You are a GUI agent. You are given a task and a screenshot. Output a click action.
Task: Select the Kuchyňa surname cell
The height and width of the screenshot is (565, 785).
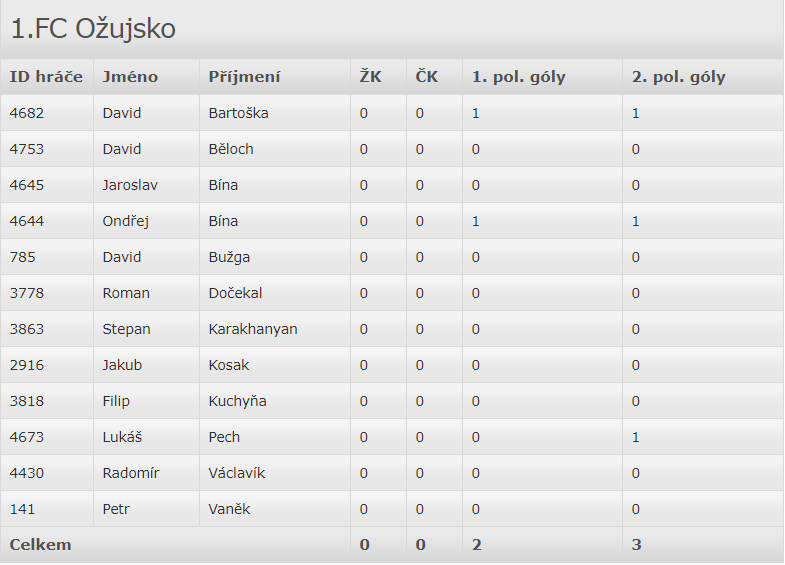237,401
